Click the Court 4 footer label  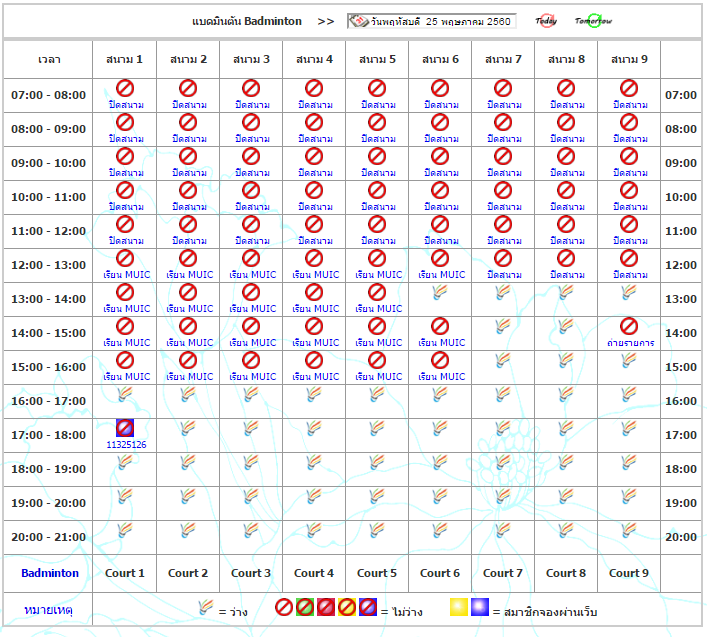[314, 573]
